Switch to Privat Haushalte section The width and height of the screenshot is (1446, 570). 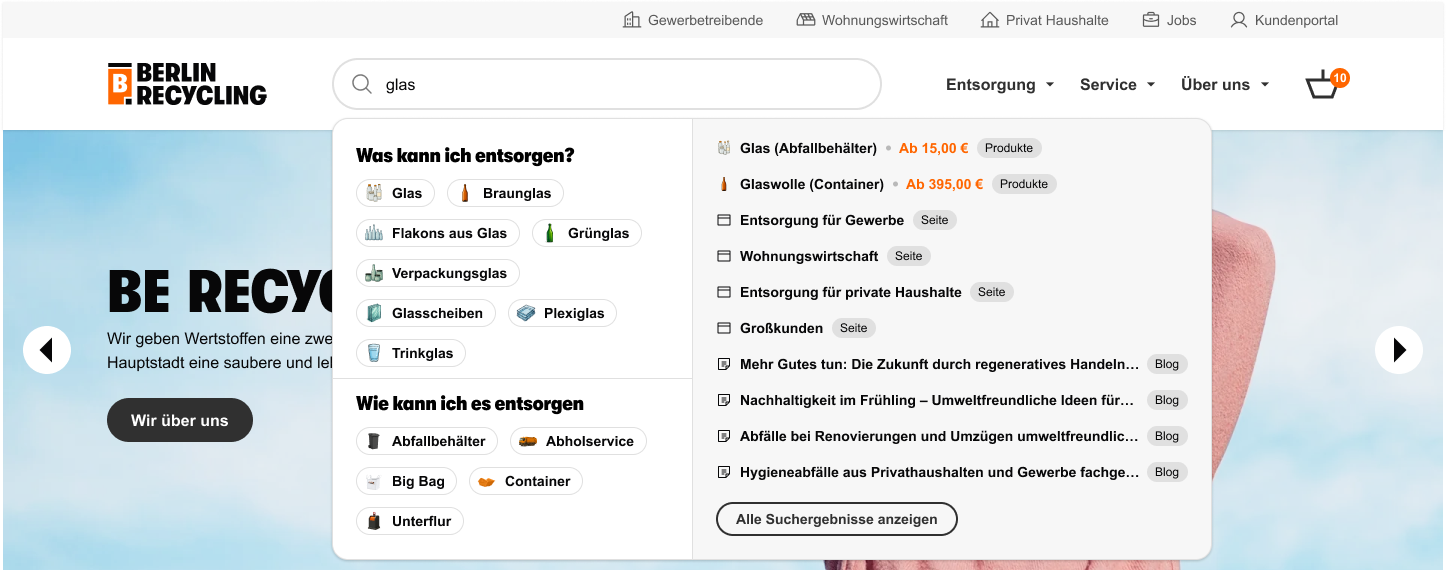coord(1045,20)
